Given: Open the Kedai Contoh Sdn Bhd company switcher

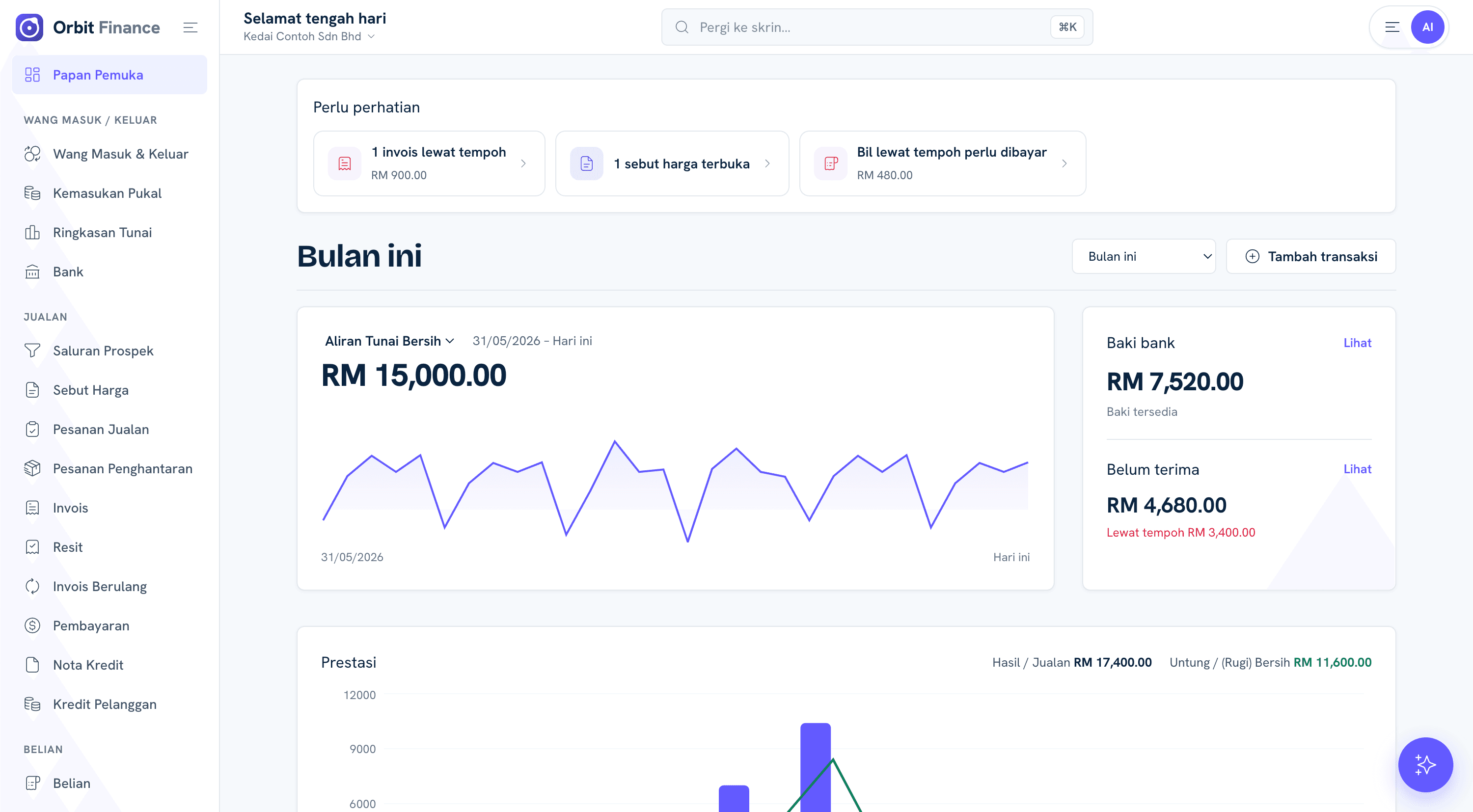Looking at the screenshot, I should (309, 37).
